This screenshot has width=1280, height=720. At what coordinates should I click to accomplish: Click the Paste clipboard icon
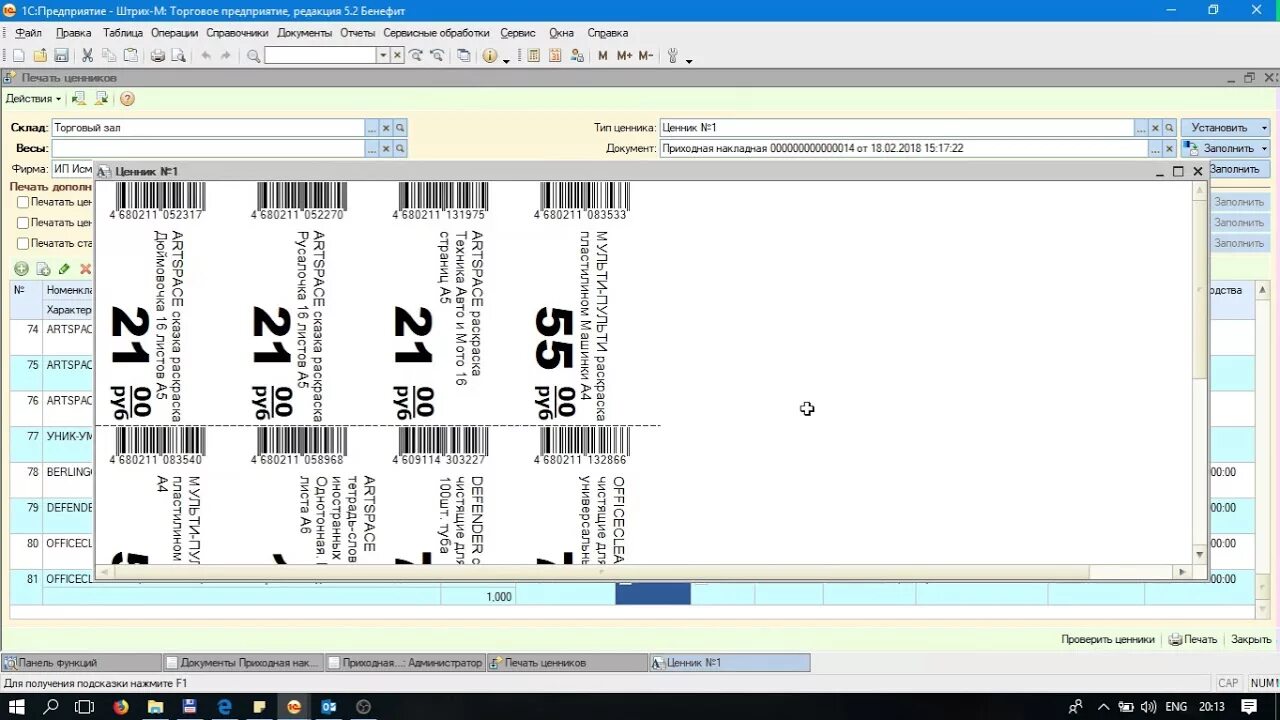point(129,56)
